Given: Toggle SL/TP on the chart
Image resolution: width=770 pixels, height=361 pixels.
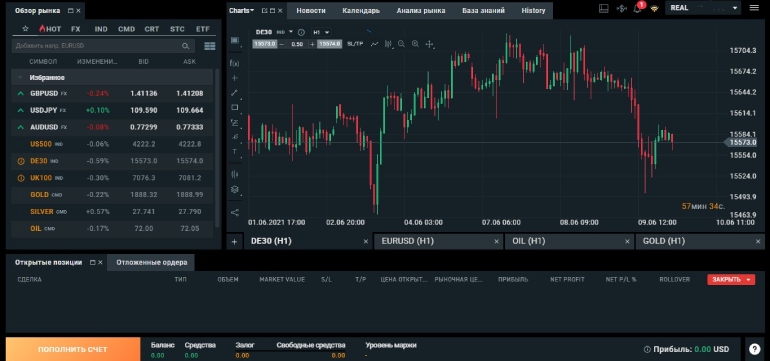Looking at the screenshot, I should point(355,44).
